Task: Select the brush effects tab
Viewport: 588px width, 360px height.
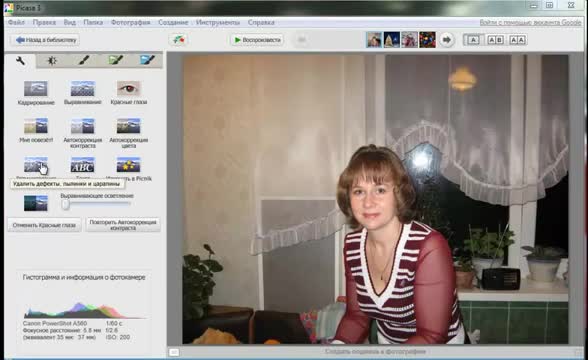Action: 84,60
